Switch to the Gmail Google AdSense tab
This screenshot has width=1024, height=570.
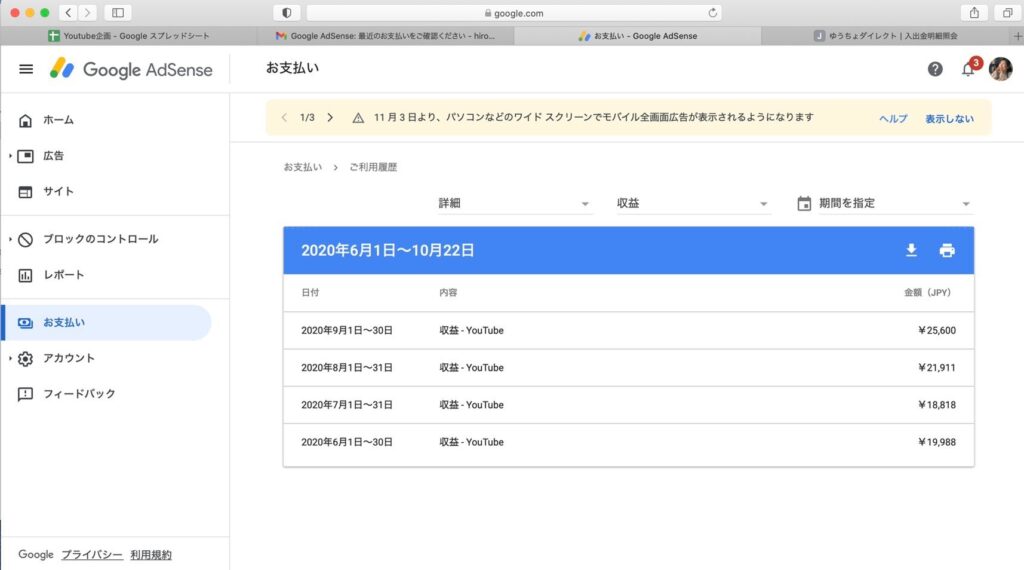(x=386, y=36)
